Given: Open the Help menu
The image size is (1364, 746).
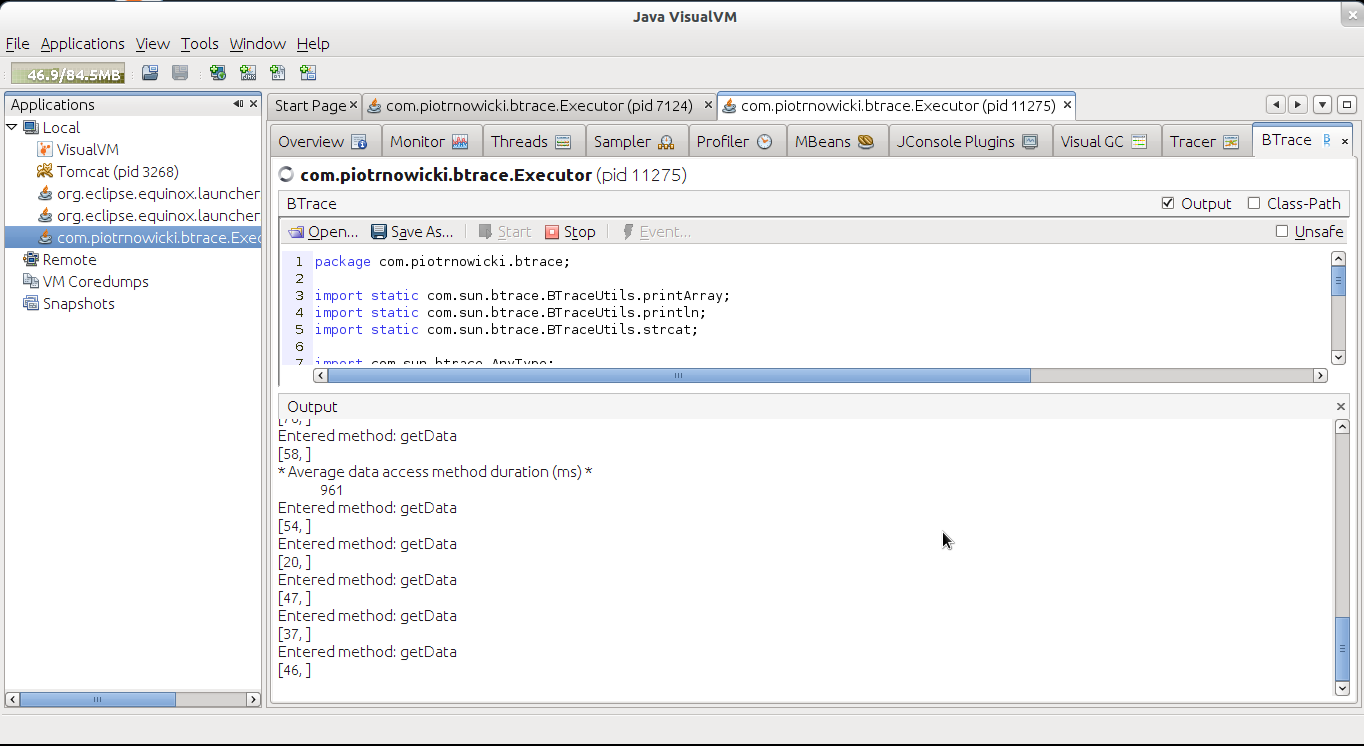Looking at the screenshot, I should pyautogui.click(x=313, y=43).
